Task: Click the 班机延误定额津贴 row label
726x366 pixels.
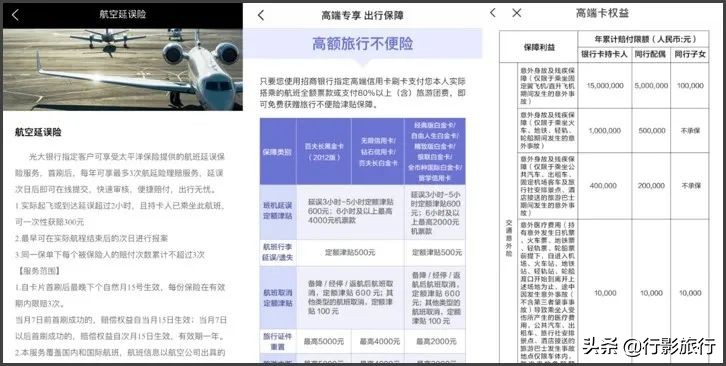Action: tap(277, 212)
